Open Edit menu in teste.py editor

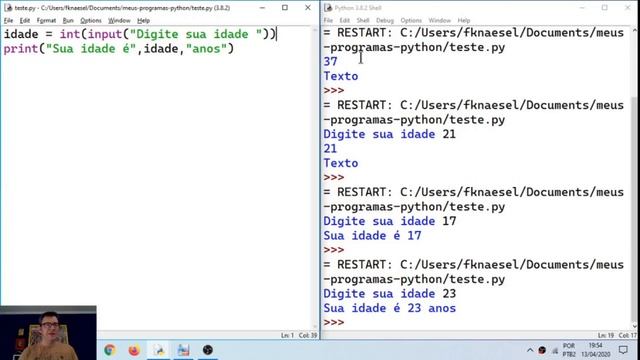pos(25,20)
